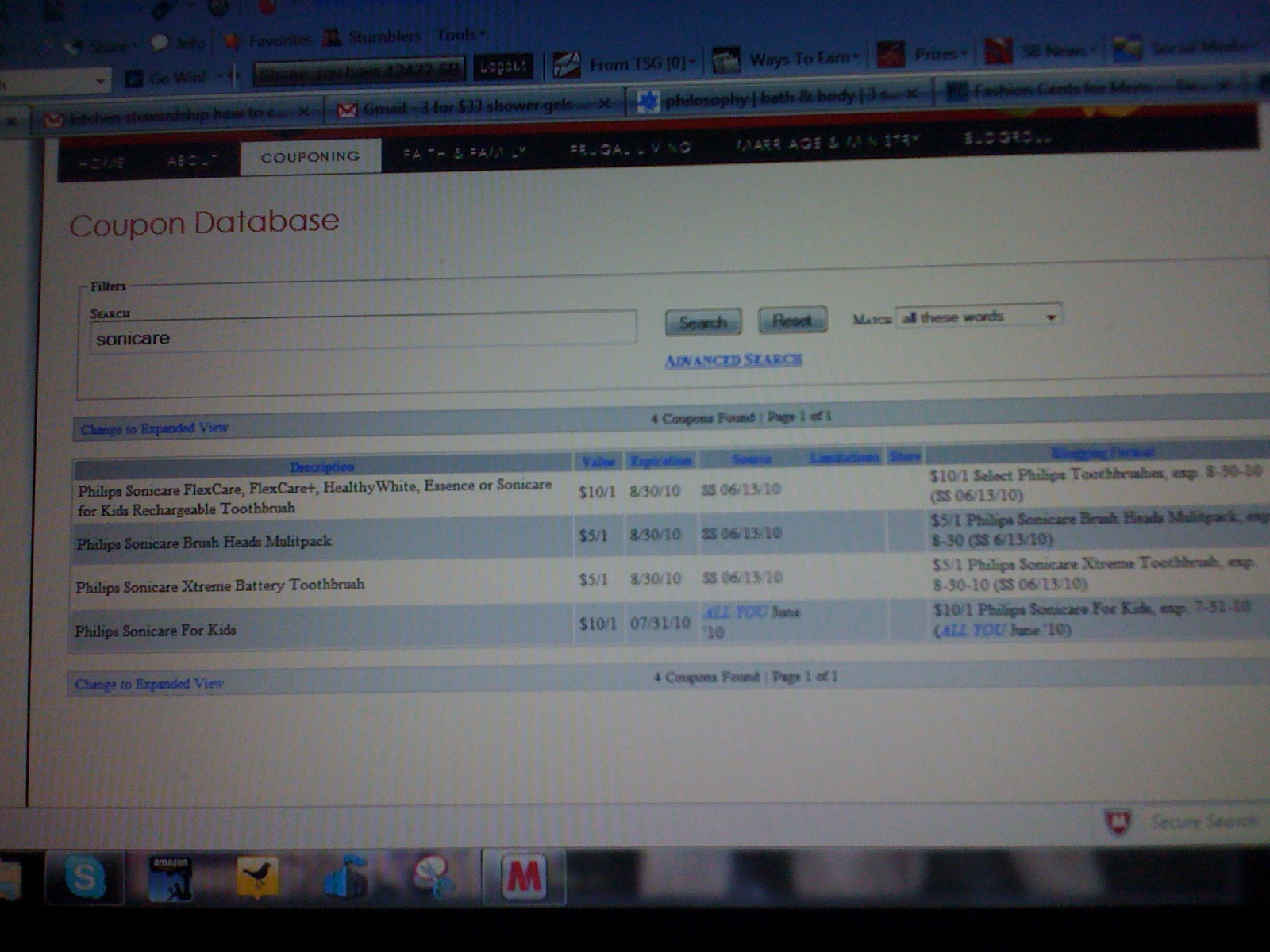The width and height of the screenshot is (1270, 952).
Task: Switch to the Gmail shower gels tab
Action: coord(476,106)
